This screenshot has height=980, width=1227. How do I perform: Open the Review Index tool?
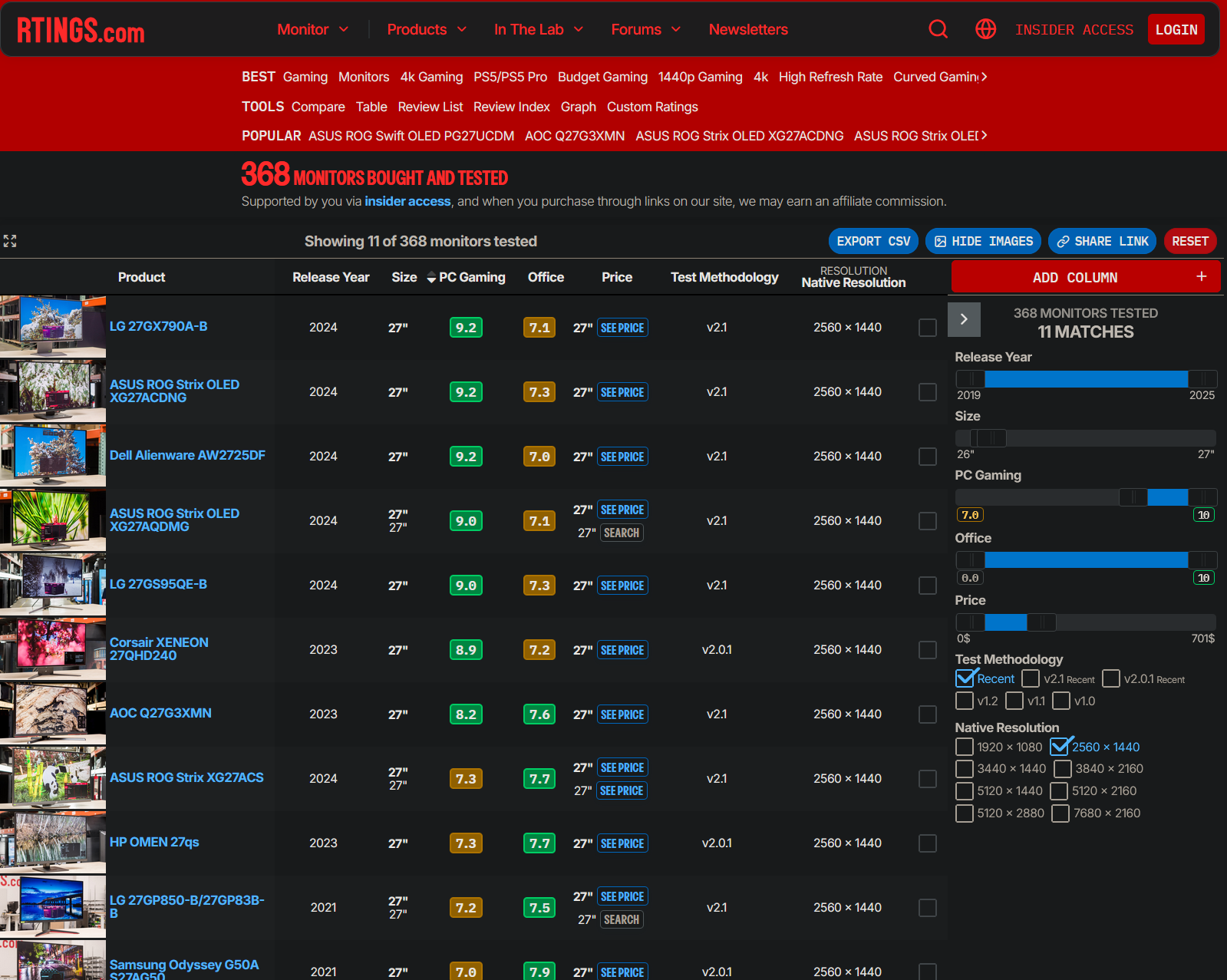[511, 107]
